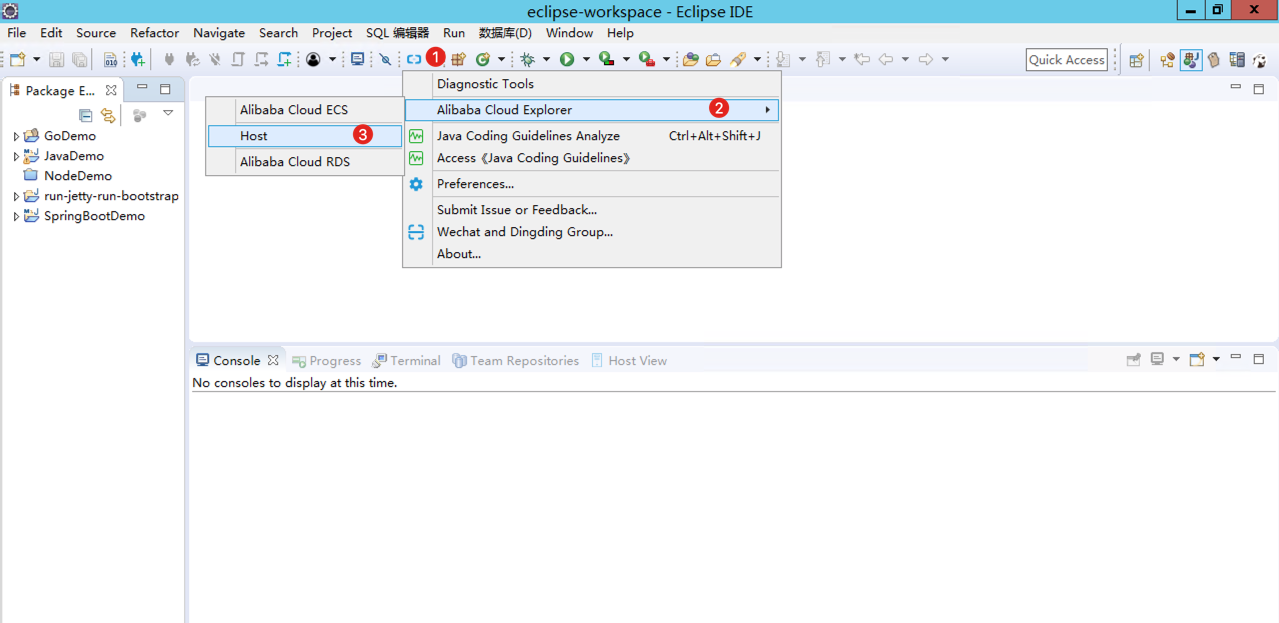Click the Collapse All icon in Package Explorer
Screen dimensions: 1279x623
click(x=86, y=115)
